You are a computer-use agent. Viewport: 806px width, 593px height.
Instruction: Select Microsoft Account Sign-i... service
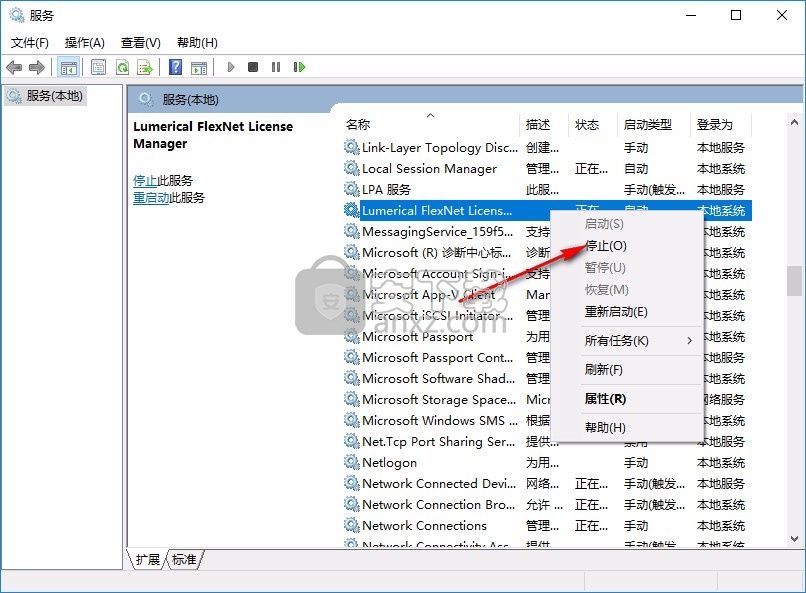coord(437,273)
